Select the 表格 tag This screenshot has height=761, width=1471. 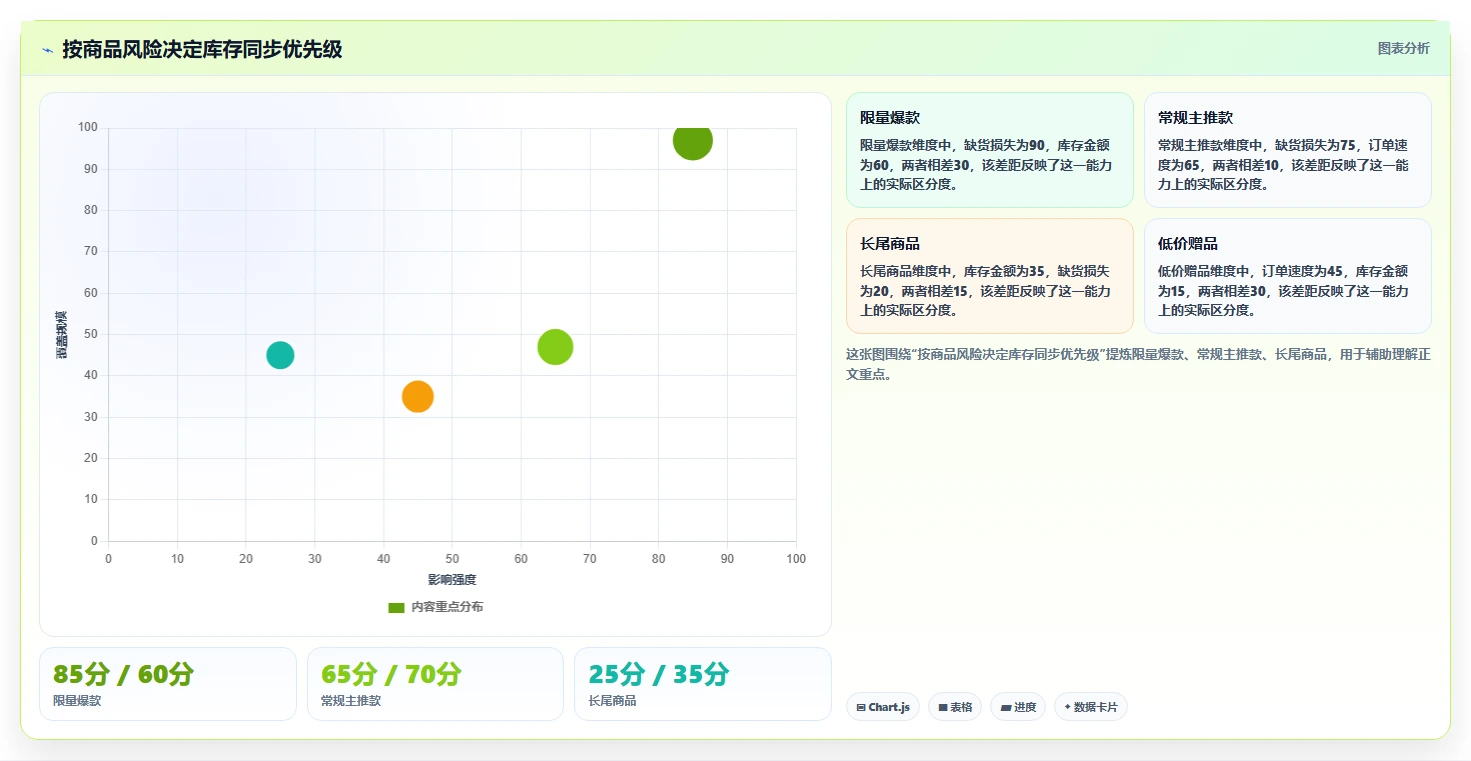coord(955,707)
